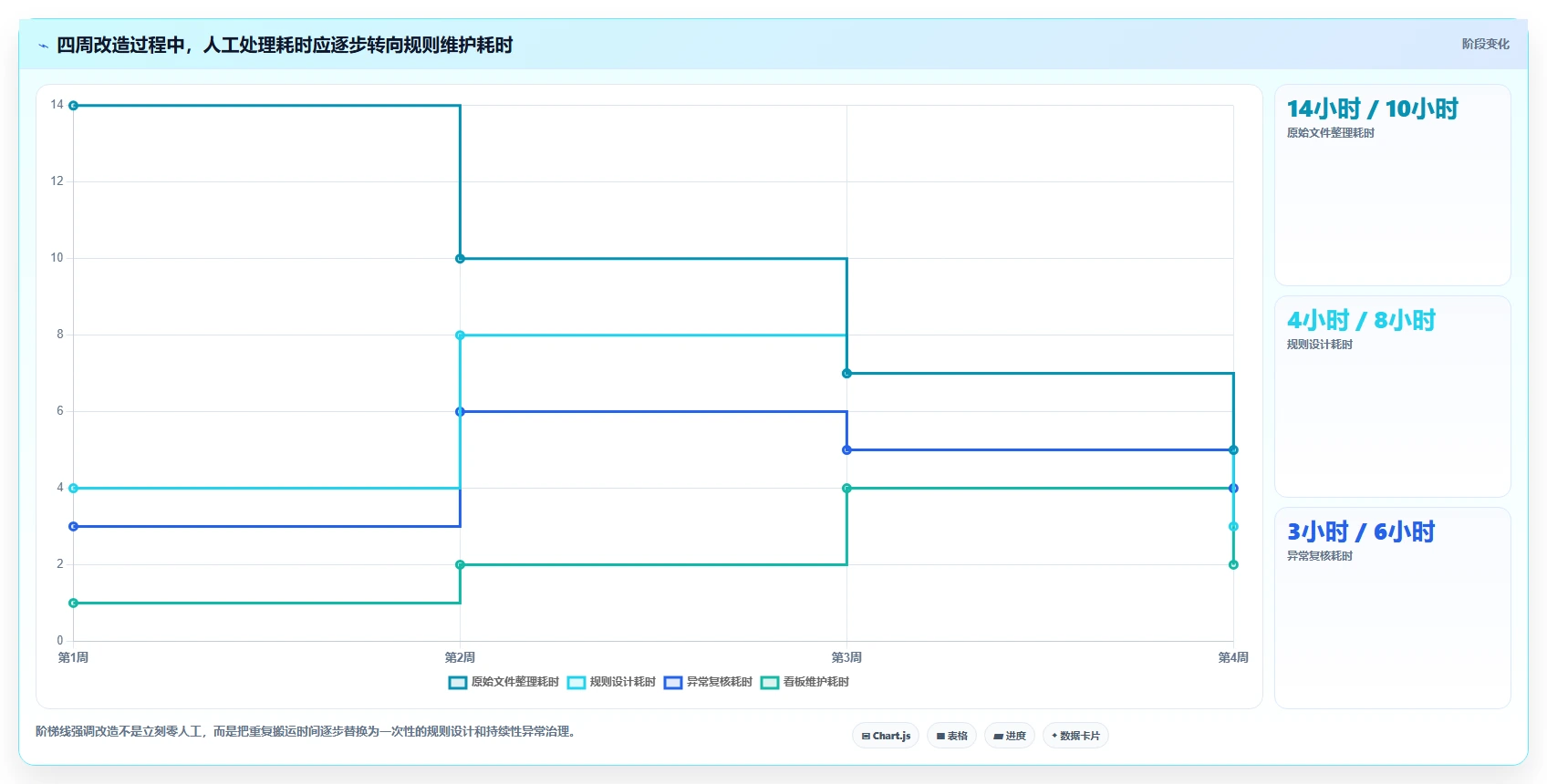Click the y-axis label 14
This screenshot has height=784, width=1547.
coord(57,105)
